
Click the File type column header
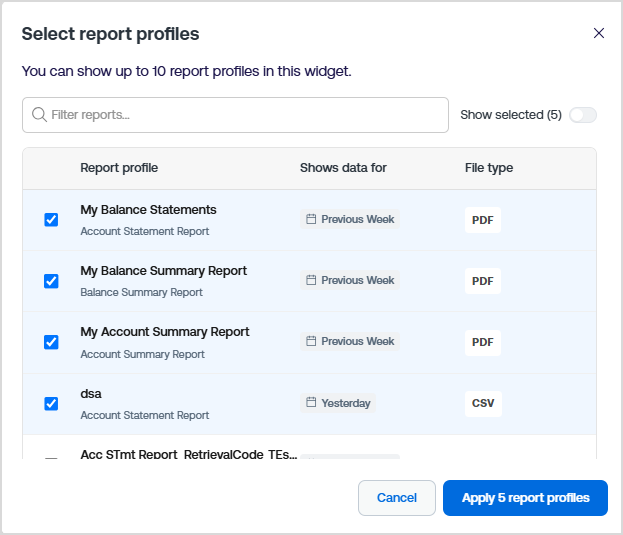(489, 168)
